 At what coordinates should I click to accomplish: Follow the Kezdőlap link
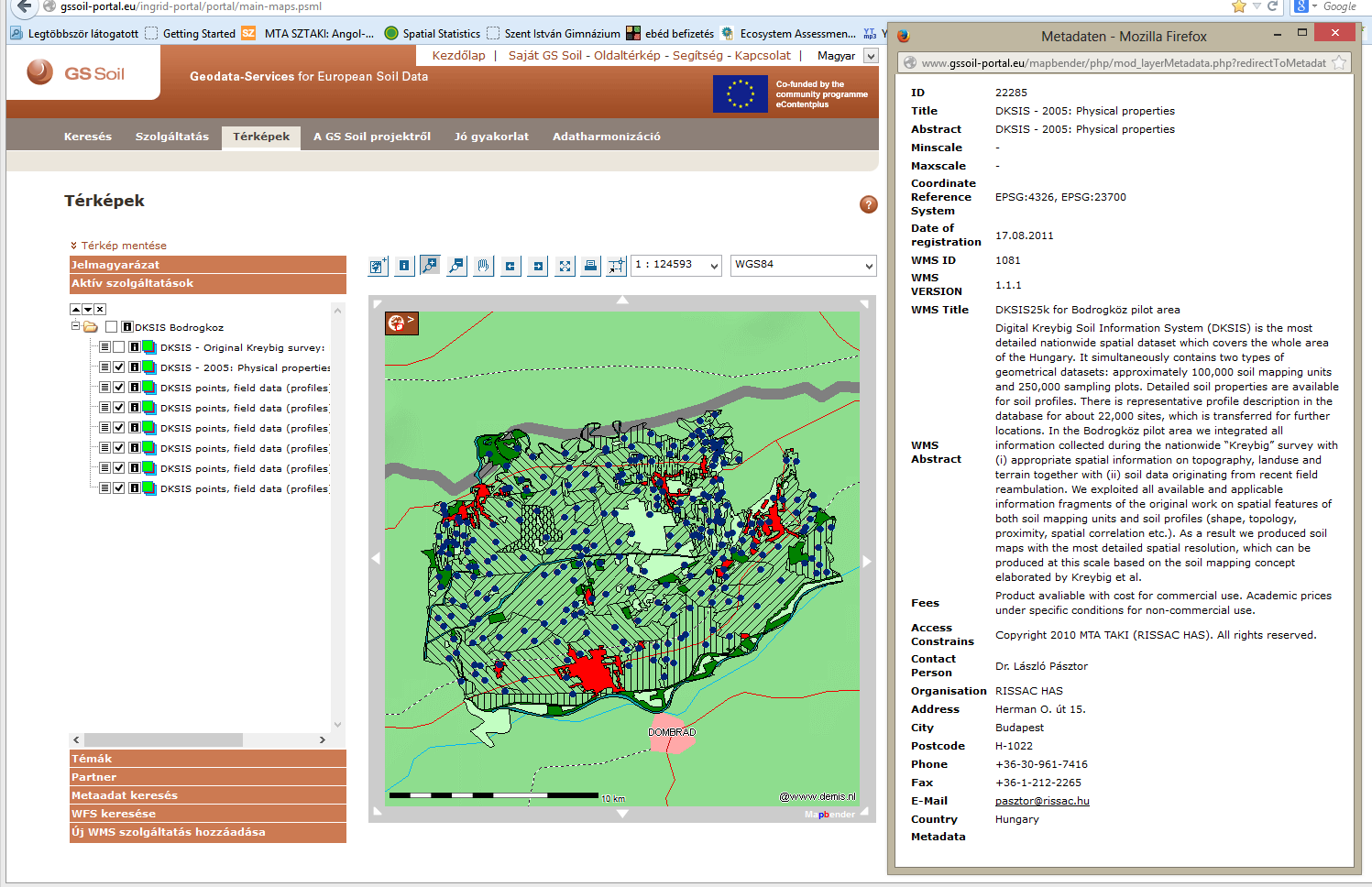click(458, 56)
